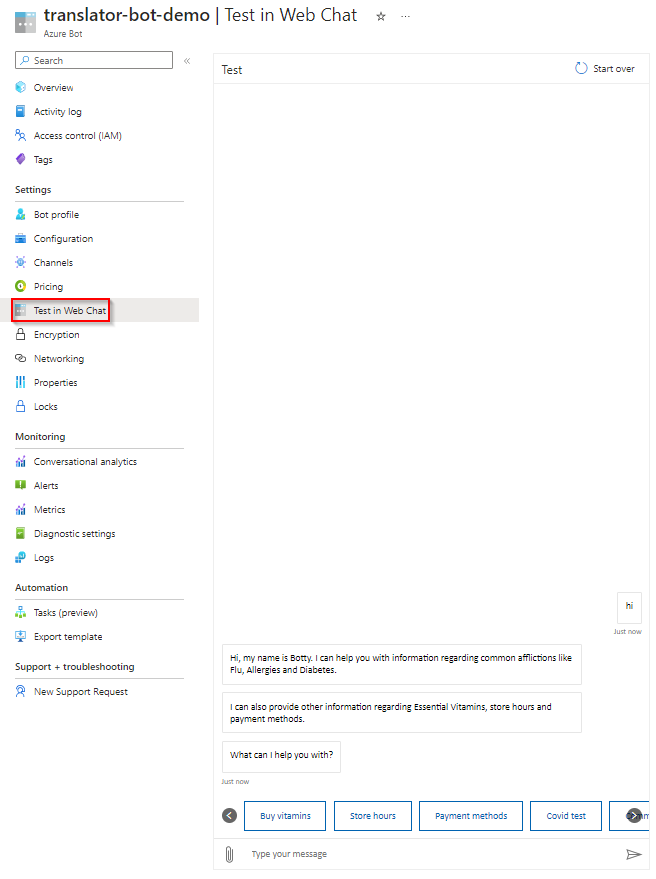Send message with the paper plane icon
Screen dimensions: 656x879
634,854
